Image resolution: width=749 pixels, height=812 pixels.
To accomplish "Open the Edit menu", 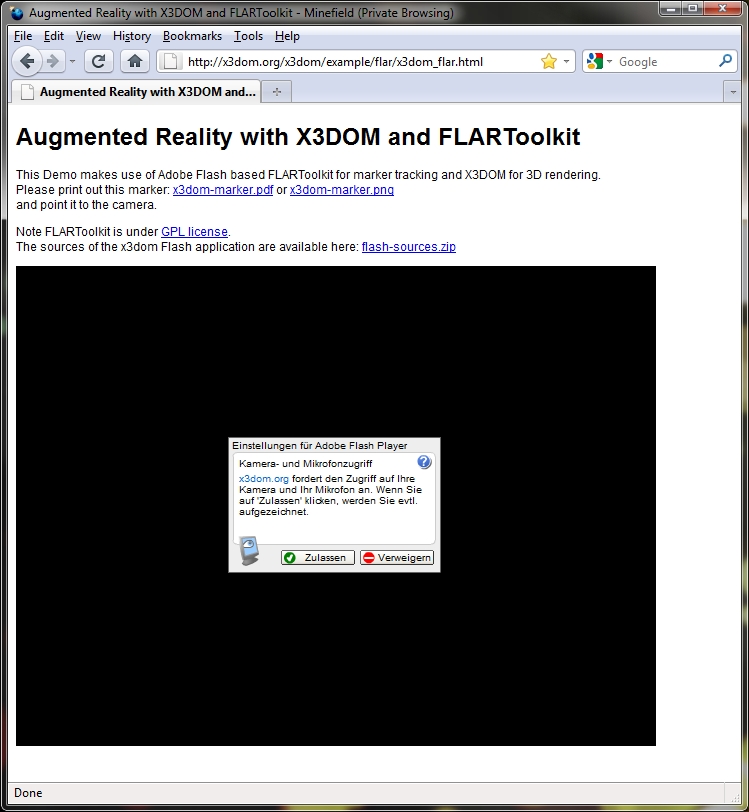I will pyautogui.click(x=53, y=36).
